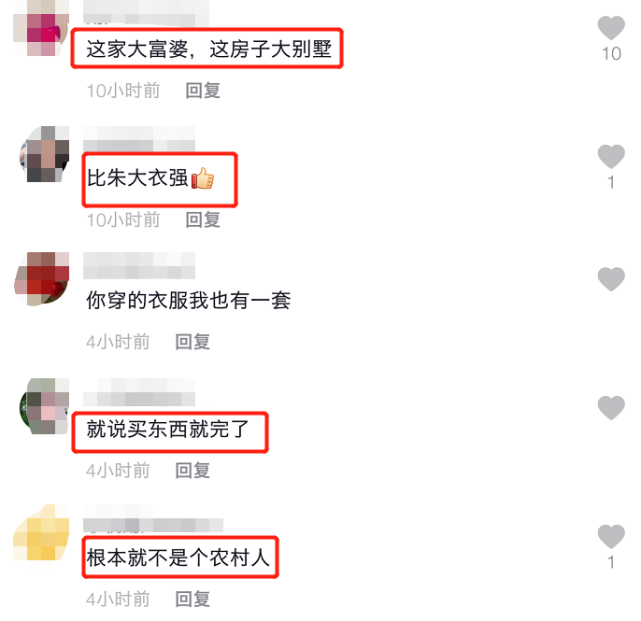Tap 回复 under 根本就不是个农村人
The height and width of the screenshot is (621, 641).
(193, 599)
